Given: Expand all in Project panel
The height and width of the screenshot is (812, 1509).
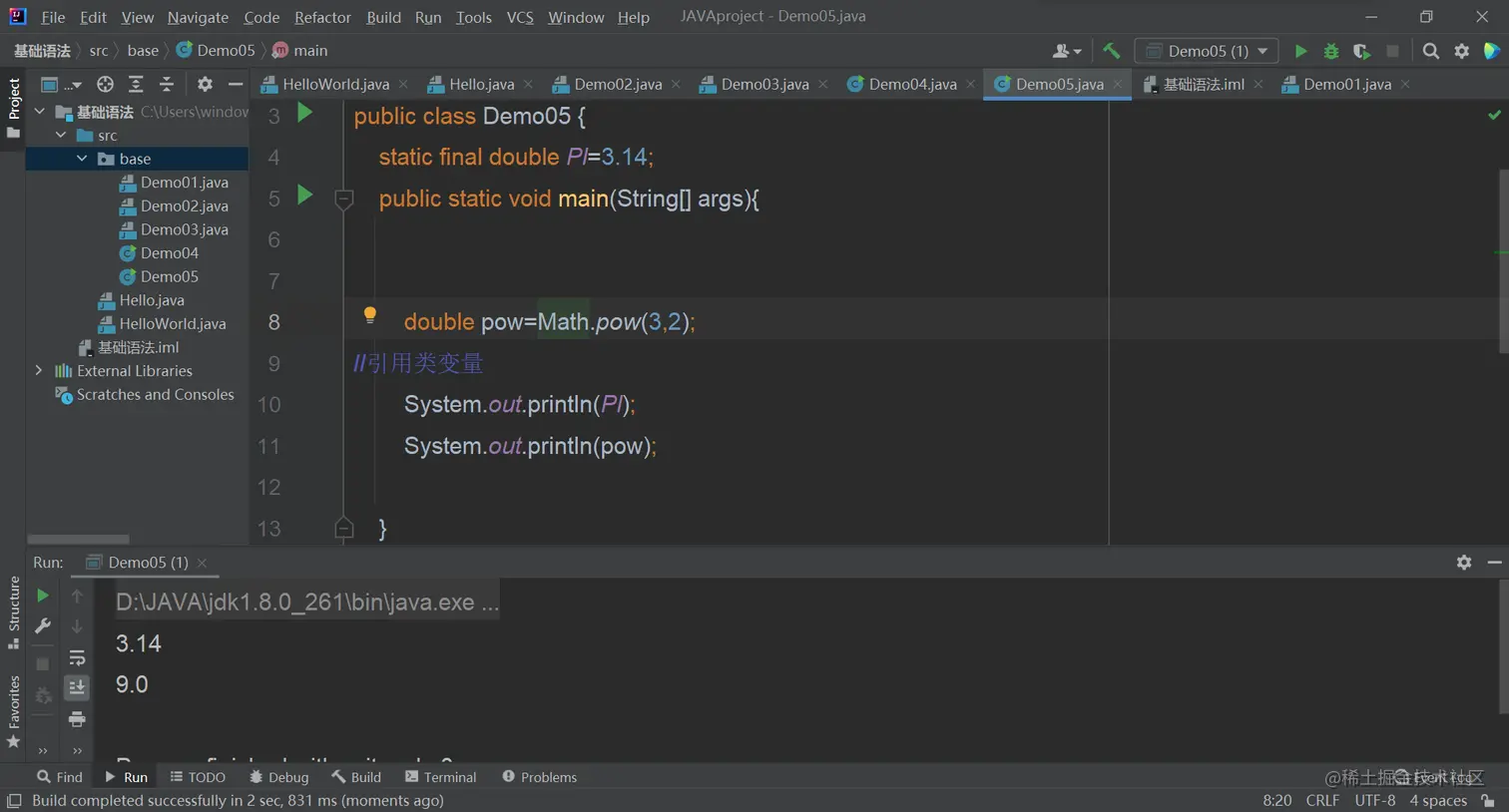Looking at the screenshot, I should coord(136,85).
